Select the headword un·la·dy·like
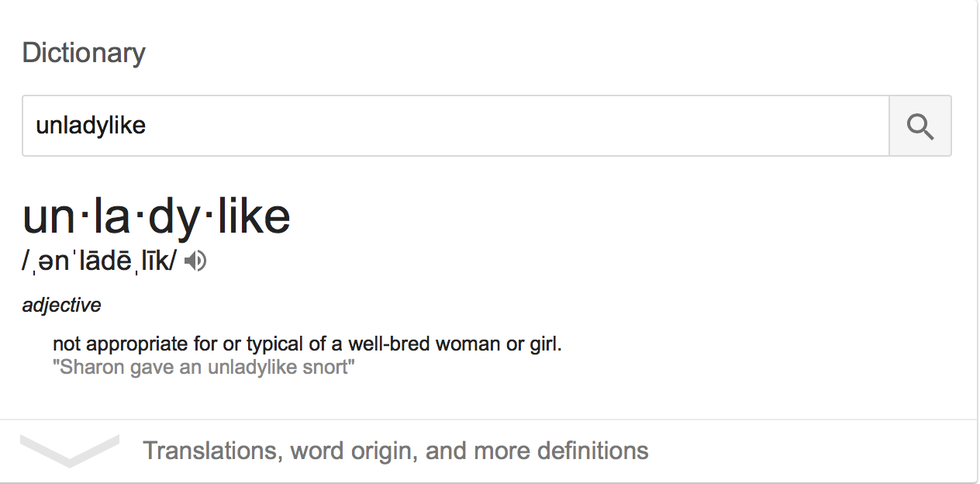The image size is (980, 484). (156, 217)
